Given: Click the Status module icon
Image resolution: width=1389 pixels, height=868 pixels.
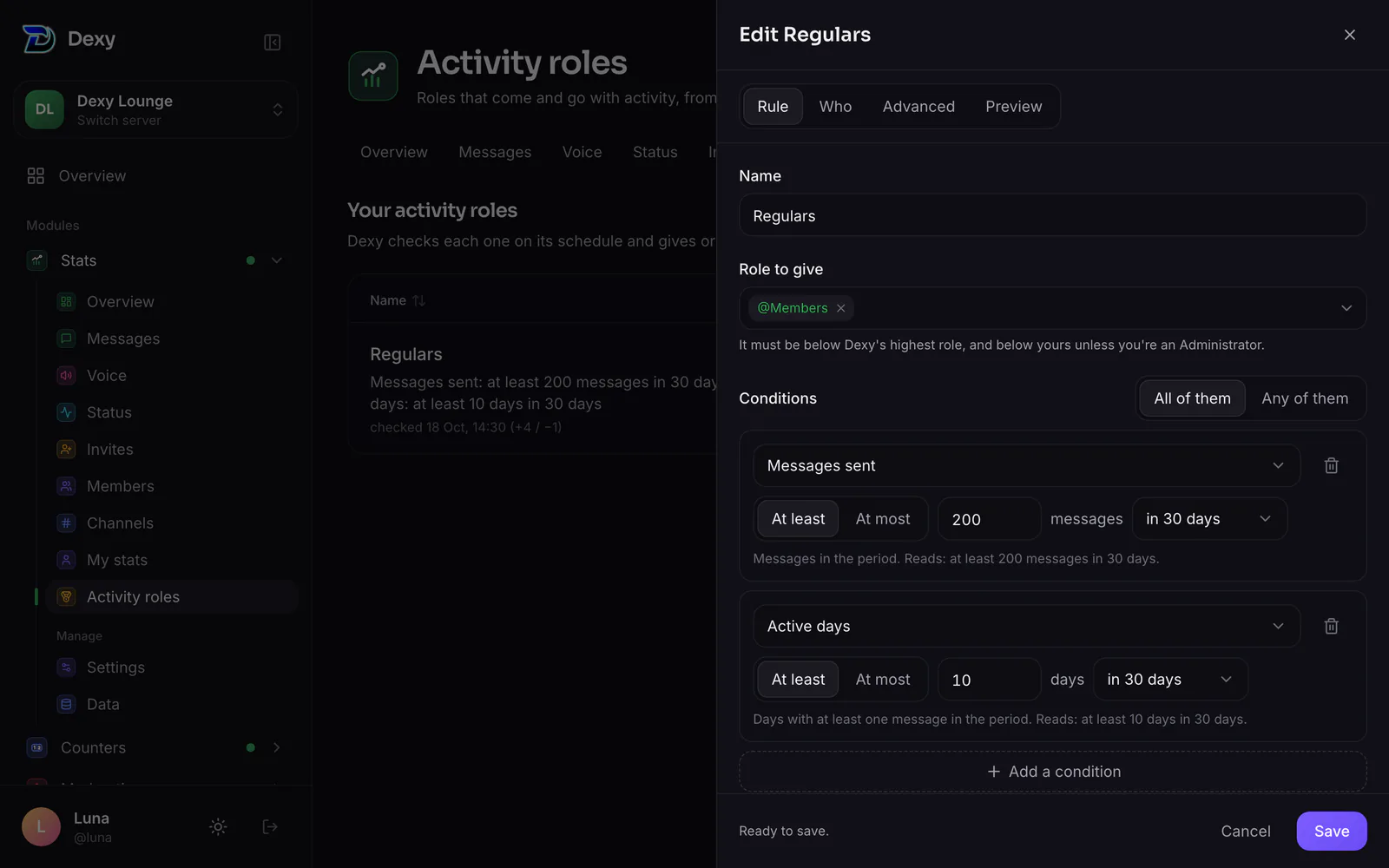Looking at the screenshot, I should [66, 412].
